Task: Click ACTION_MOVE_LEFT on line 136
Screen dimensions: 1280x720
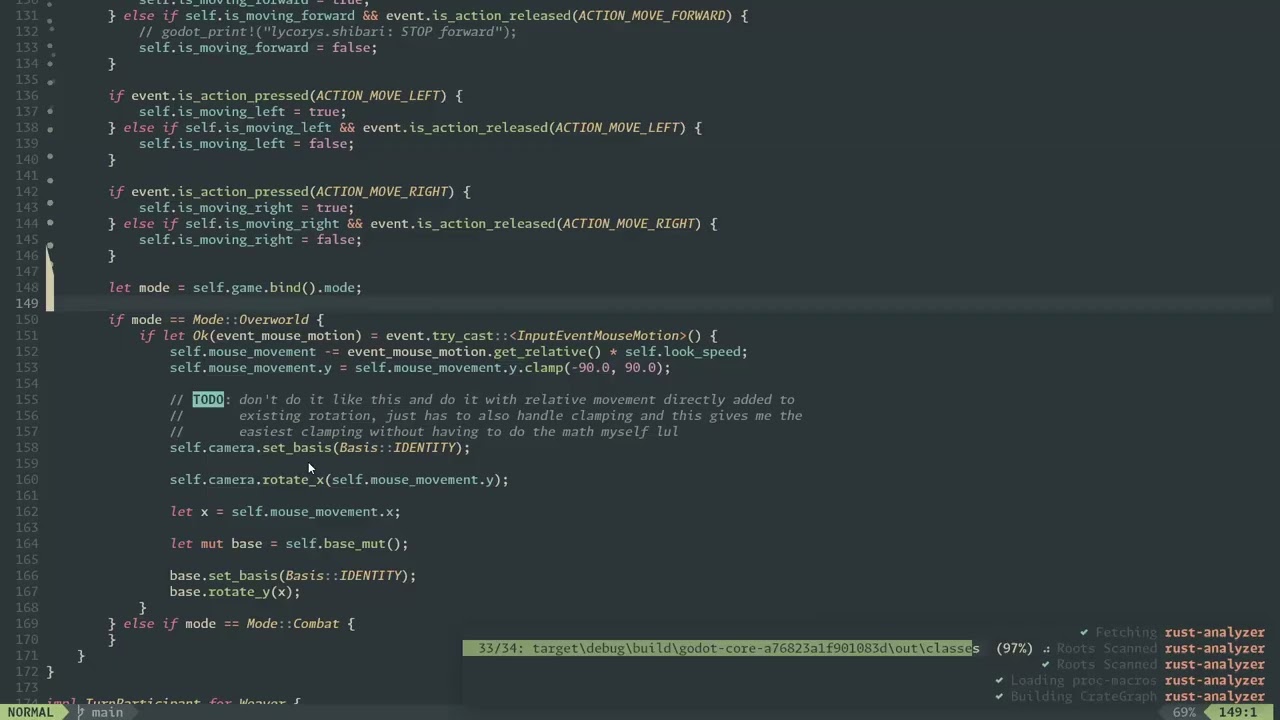Action: [378, 95]
